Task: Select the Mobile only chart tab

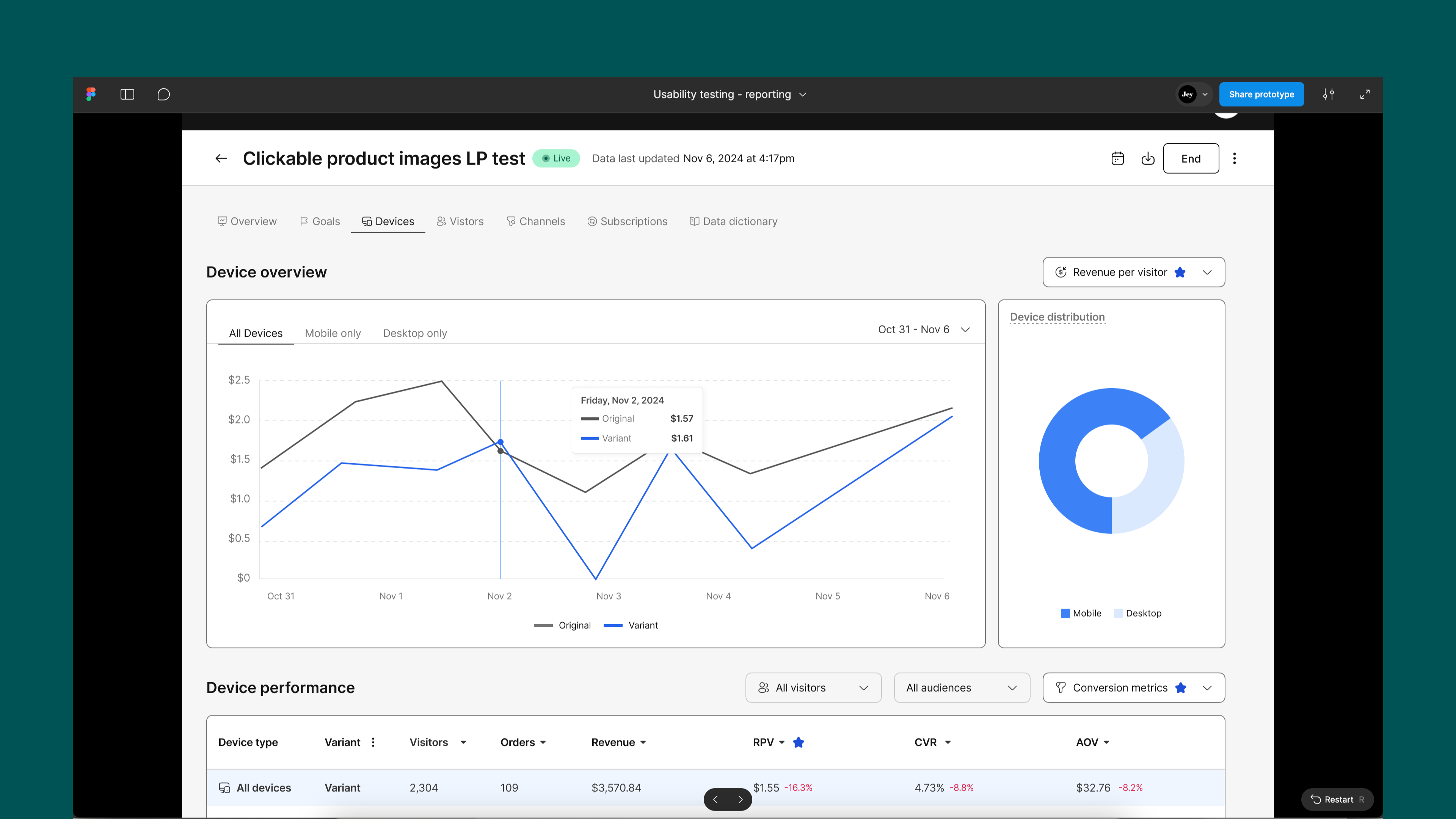Action: point(333,334)
